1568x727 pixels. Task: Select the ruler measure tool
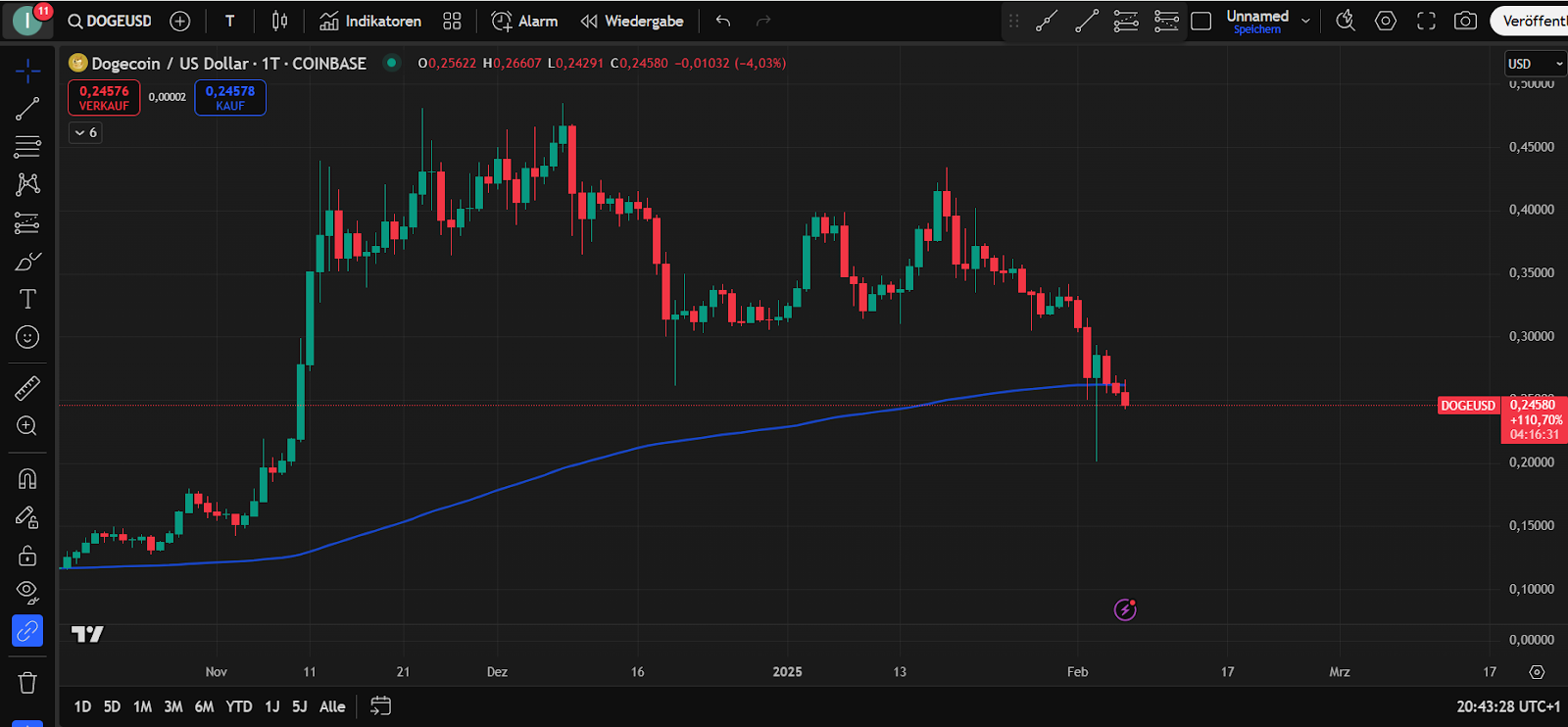[x=27, y=388]
